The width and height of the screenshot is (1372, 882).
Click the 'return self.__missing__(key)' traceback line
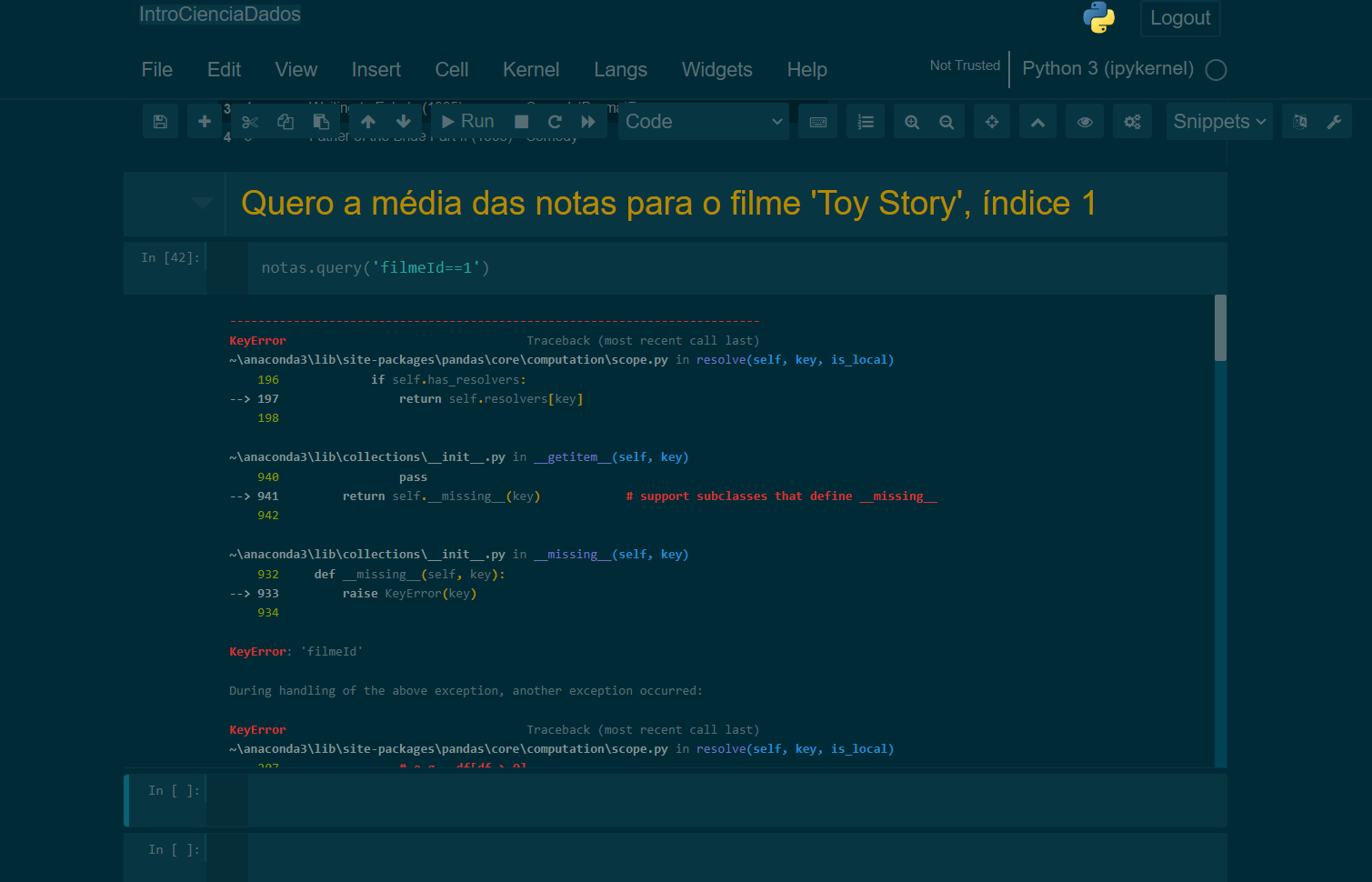point(441,496)
